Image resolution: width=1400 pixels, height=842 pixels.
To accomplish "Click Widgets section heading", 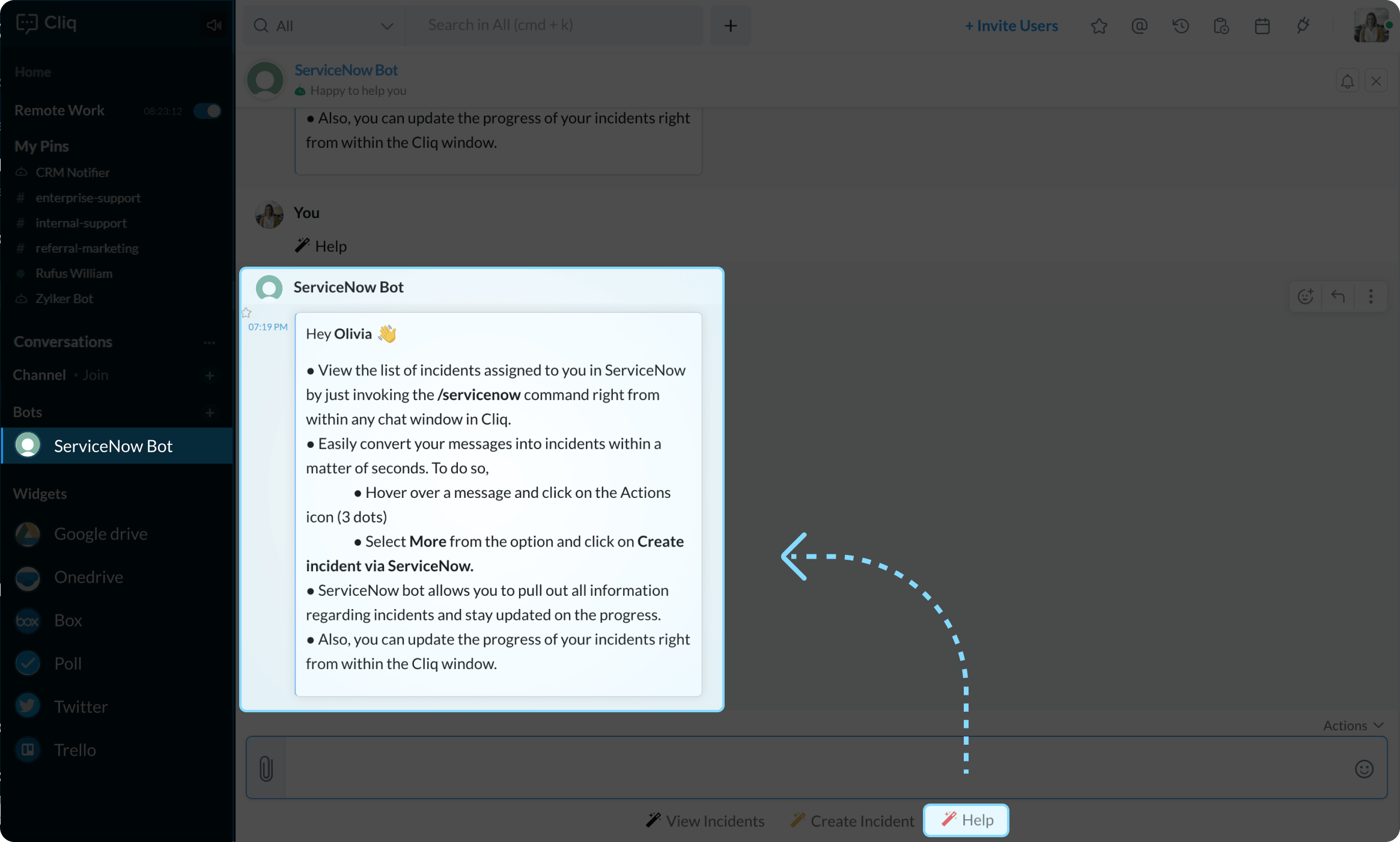I will [x=40, y=494].
